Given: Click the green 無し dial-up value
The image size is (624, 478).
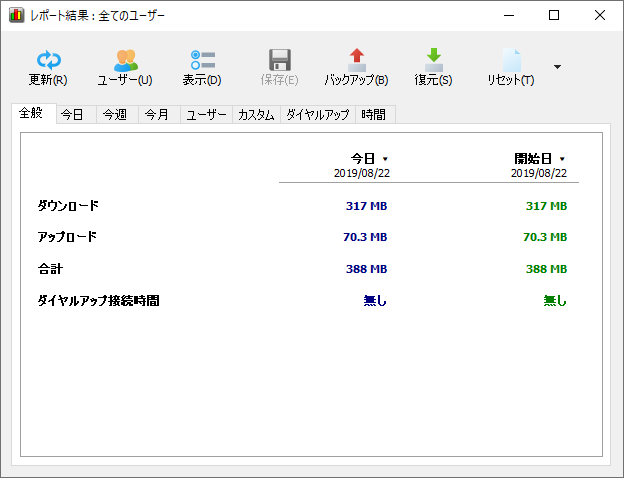Looking at the screenshot, I should click(x=555, y=300).
